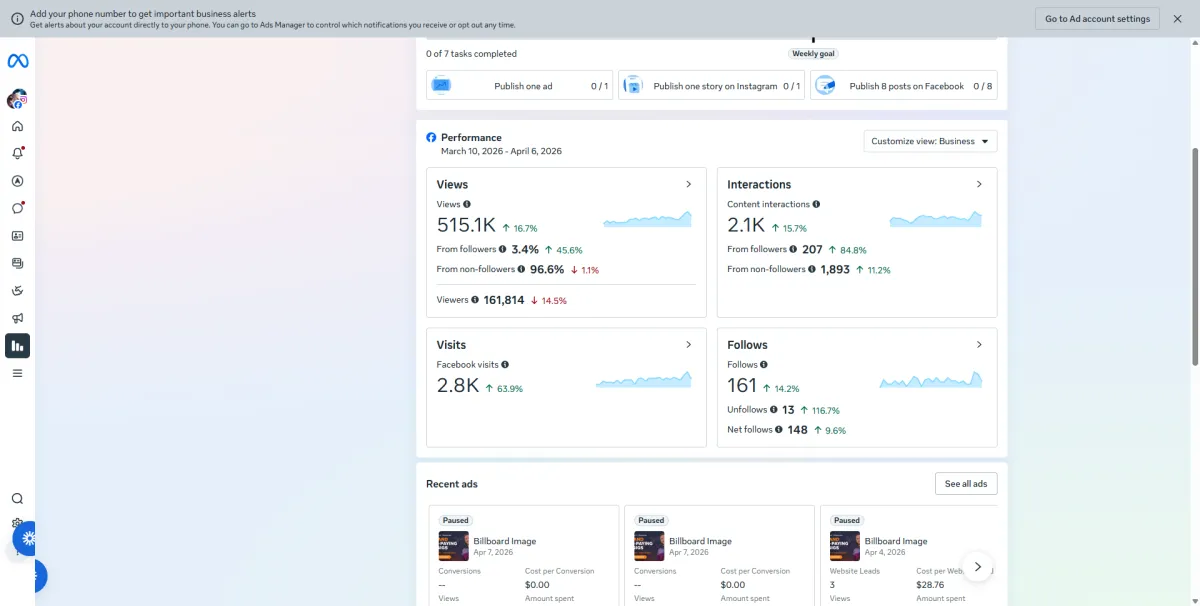The height and width of the screenshot is (606, 1200).
Task: Click the Meta logo
Action: tap(18, 61)
